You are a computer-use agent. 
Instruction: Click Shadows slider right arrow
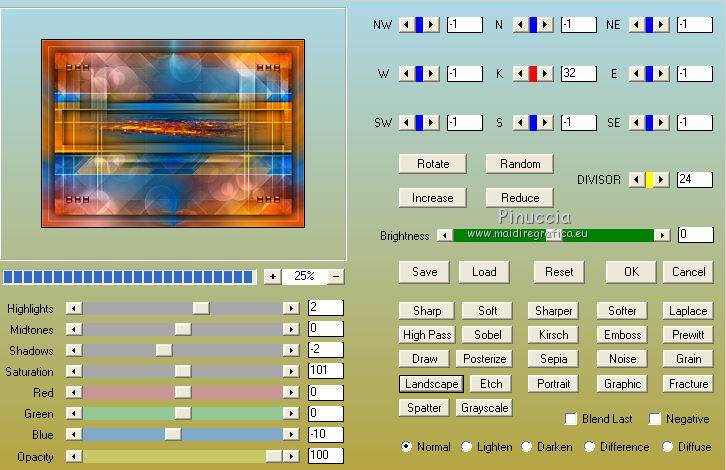[x=291, y=350]
